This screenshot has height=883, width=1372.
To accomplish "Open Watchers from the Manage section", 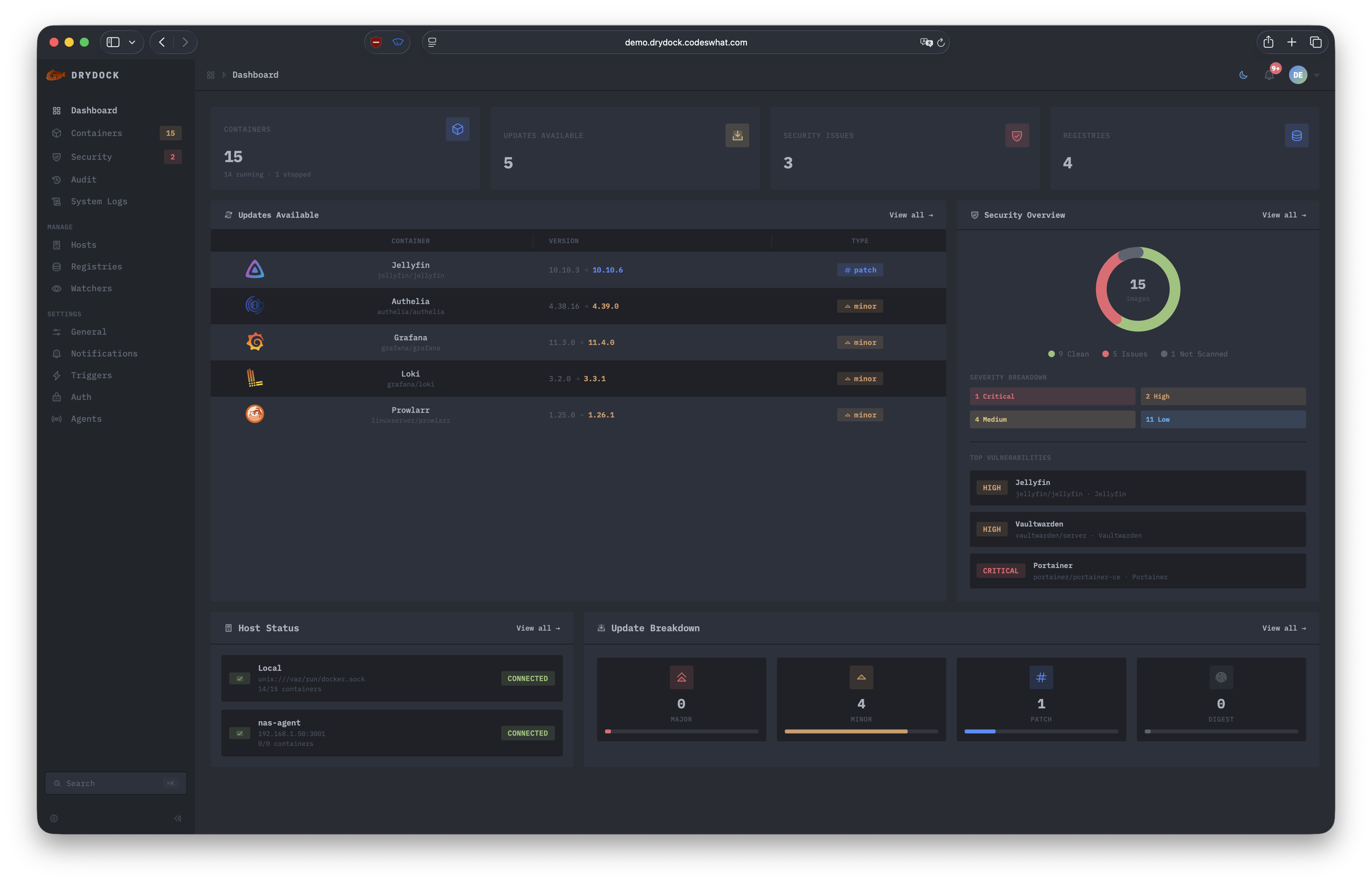I will [x=91, y=288].
